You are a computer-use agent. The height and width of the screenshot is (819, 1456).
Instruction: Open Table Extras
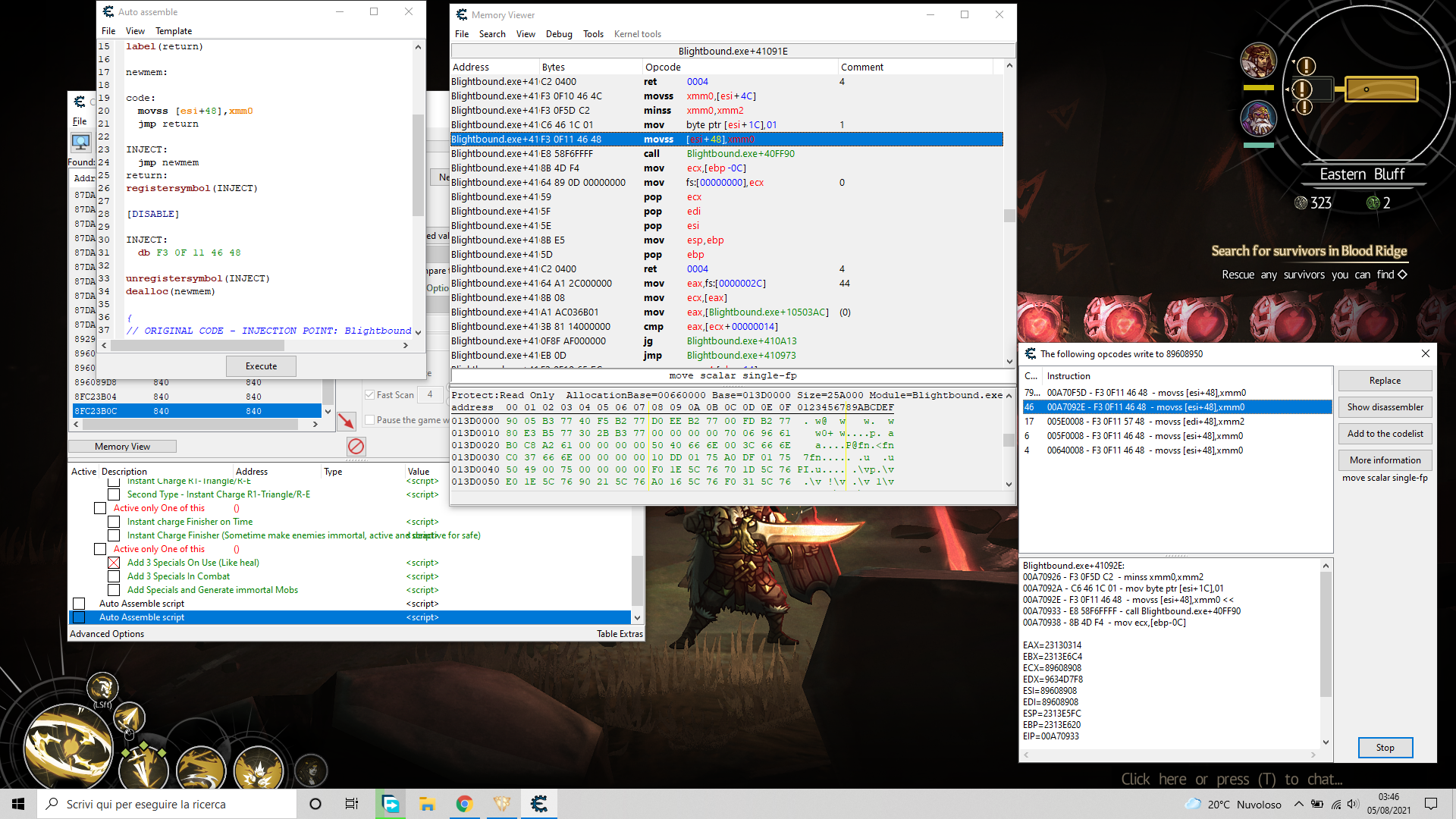tap(620, 633)
